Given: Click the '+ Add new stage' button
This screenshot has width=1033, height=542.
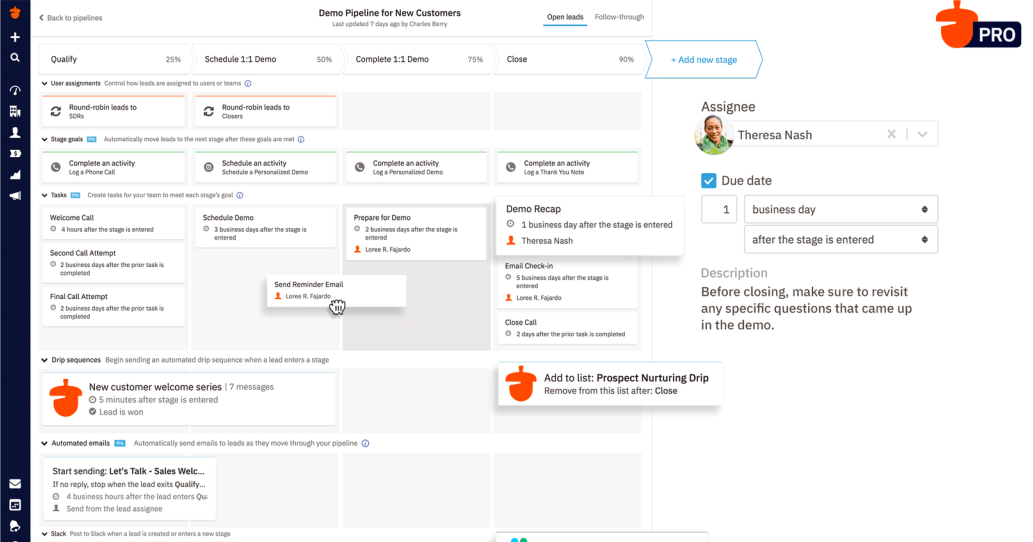Looking at the screenshot, I should (704, 60).
